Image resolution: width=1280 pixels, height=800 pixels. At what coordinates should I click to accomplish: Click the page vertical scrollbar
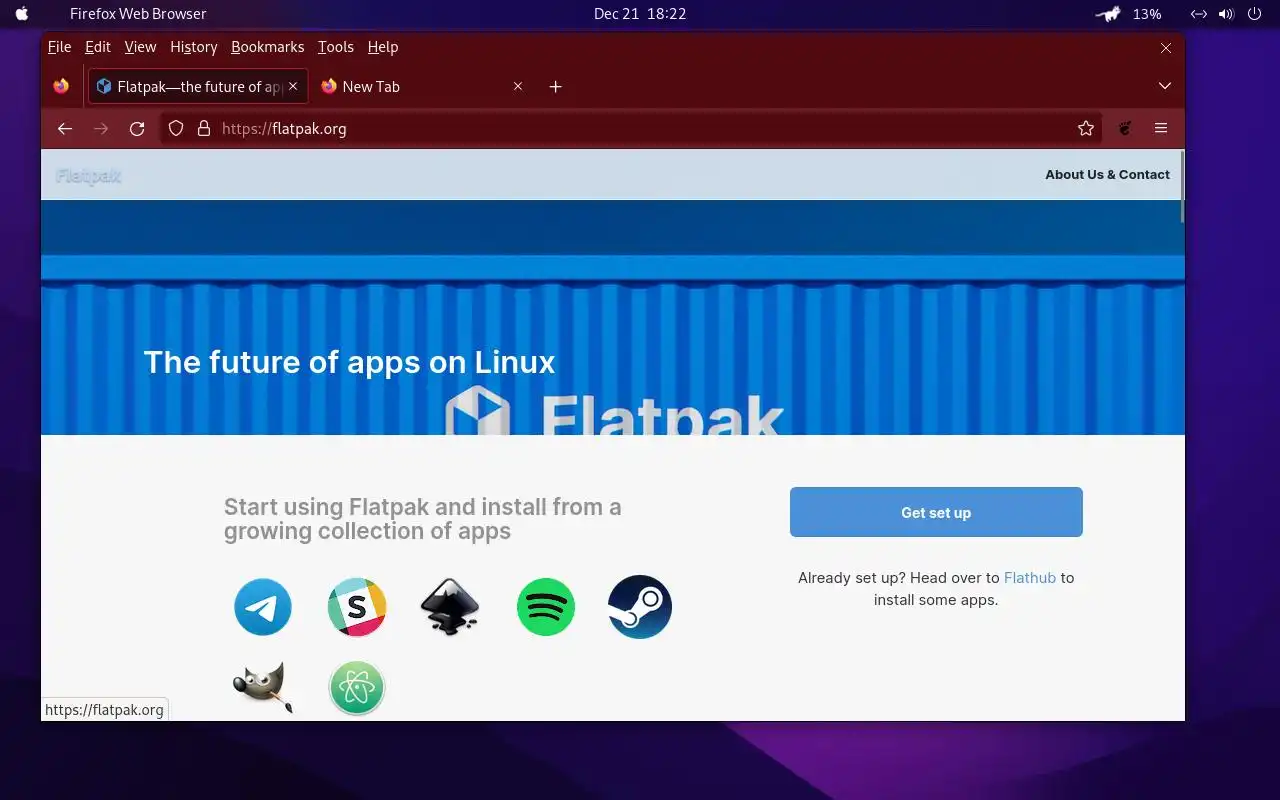pos(1182,186)
